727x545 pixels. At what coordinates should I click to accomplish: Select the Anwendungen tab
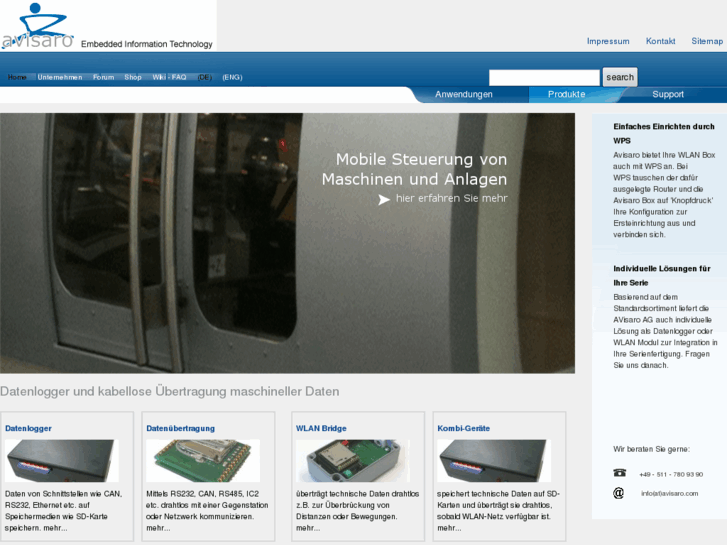coord(464,94)
